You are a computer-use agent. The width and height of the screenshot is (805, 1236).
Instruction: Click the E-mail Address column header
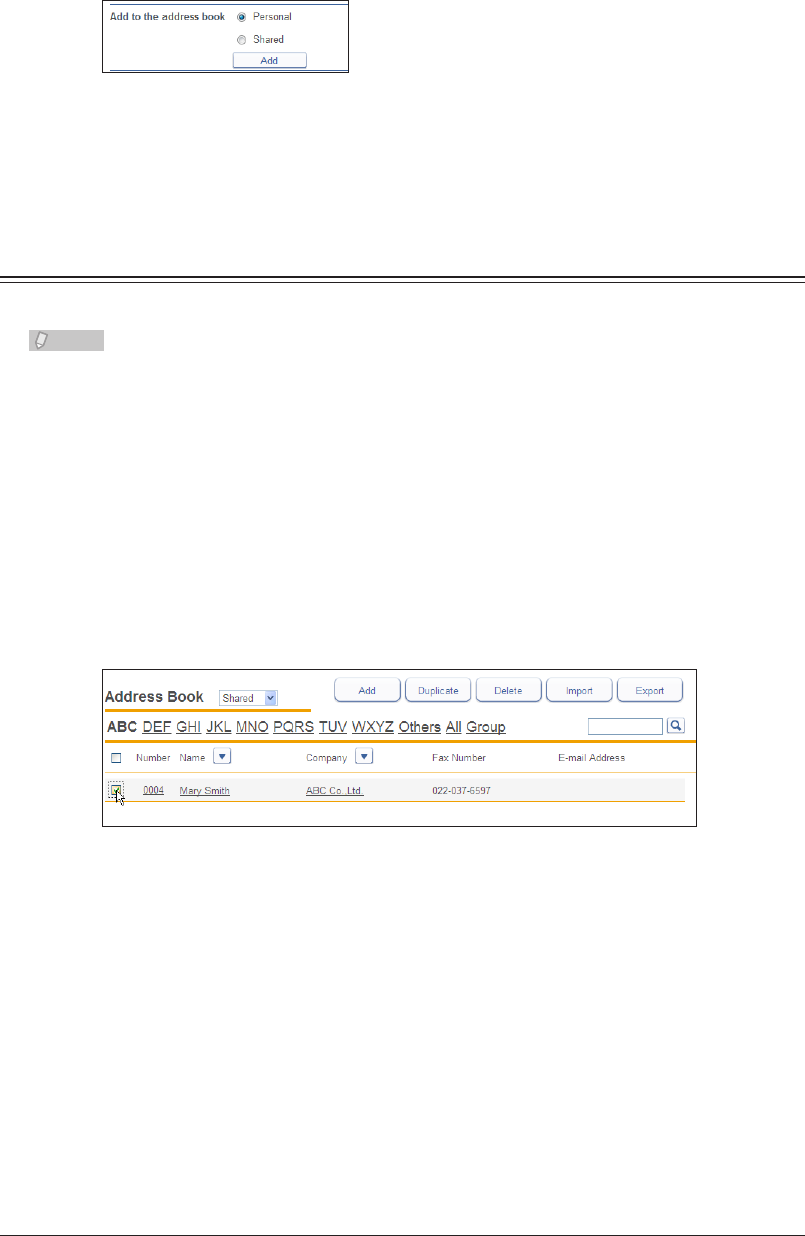(x=591, y=758)
